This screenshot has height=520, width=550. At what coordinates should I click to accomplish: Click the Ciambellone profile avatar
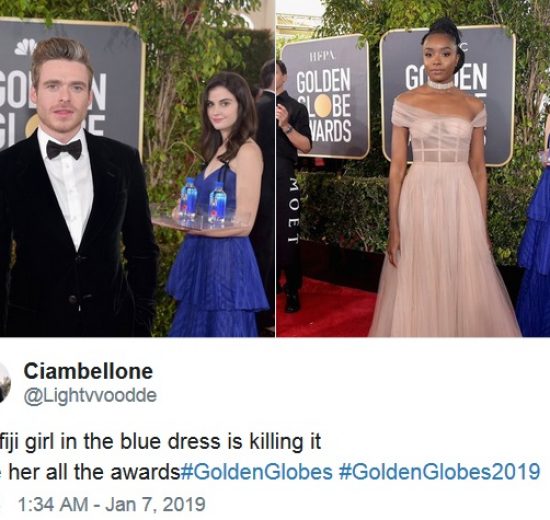click(x=5, y=383)
